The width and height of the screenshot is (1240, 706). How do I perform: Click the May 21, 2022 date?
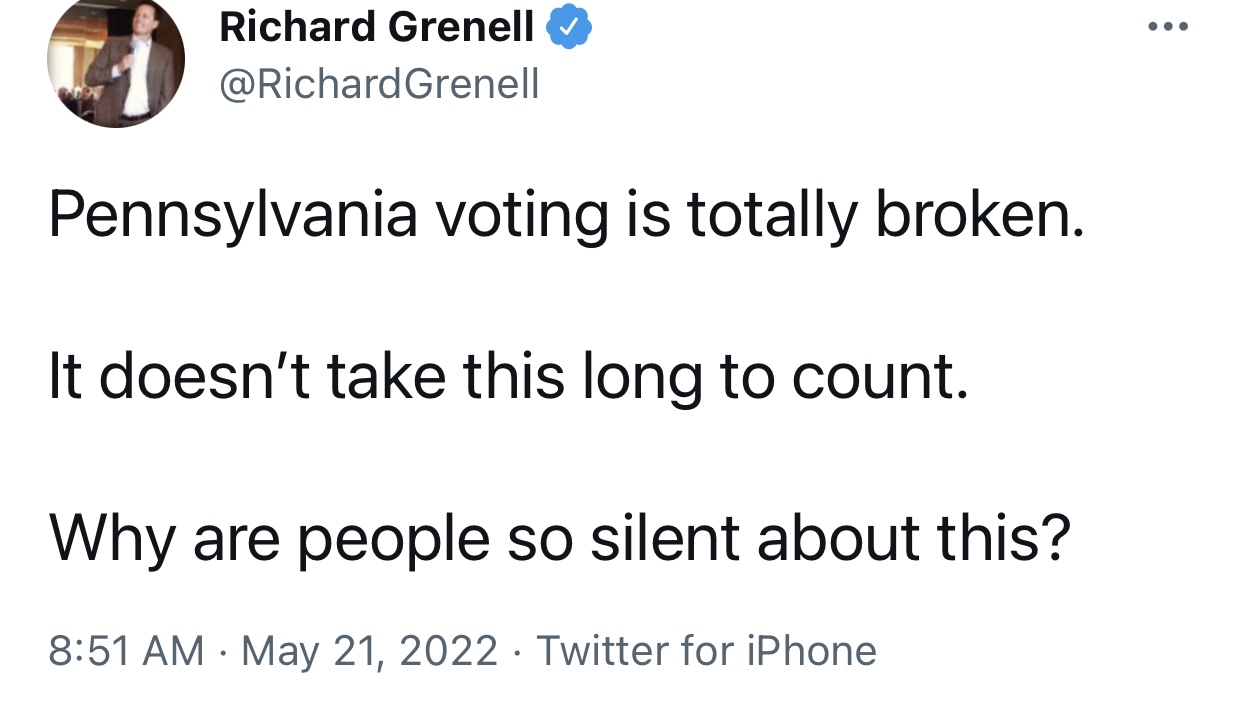370,651
